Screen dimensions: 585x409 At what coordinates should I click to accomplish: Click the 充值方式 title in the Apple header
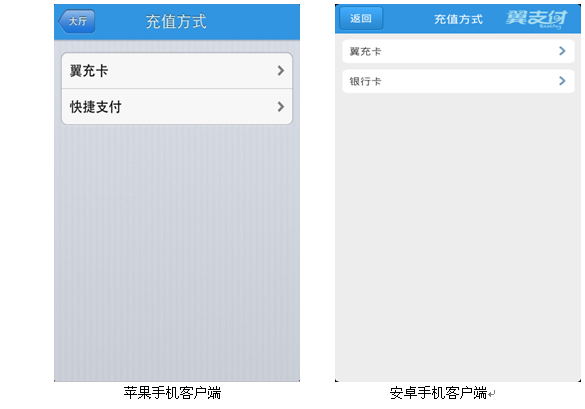pyautogui.click(x=176, y=21)
